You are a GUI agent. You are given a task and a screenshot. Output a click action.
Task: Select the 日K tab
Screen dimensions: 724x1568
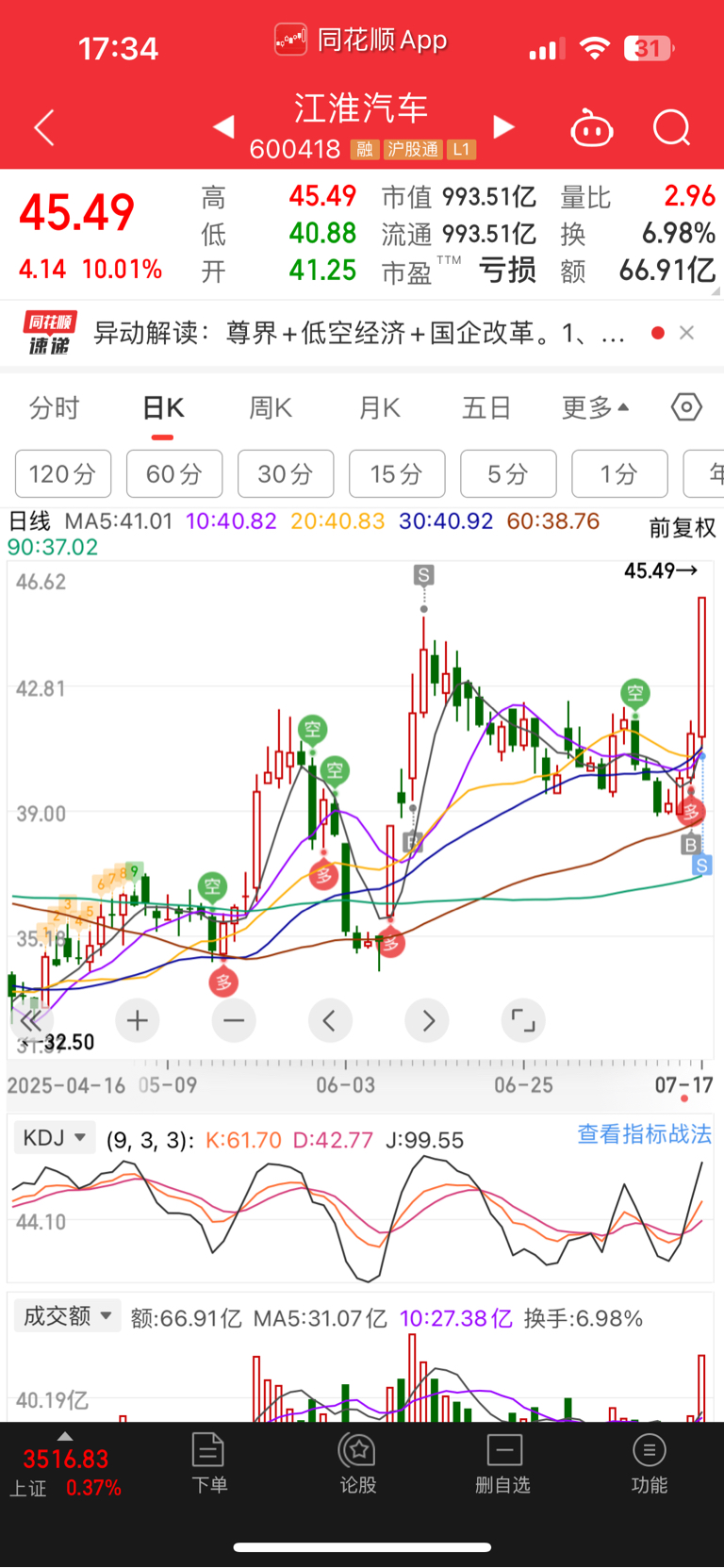pyautogui.click(x=163, y=408)
